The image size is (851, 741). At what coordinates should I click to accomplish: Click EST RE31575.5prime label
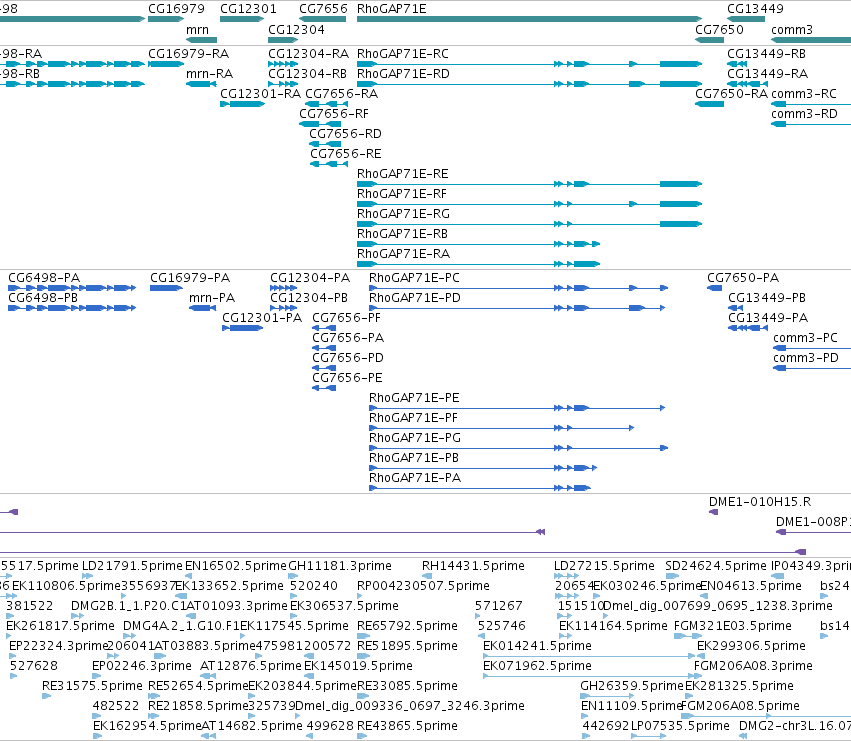92,686
